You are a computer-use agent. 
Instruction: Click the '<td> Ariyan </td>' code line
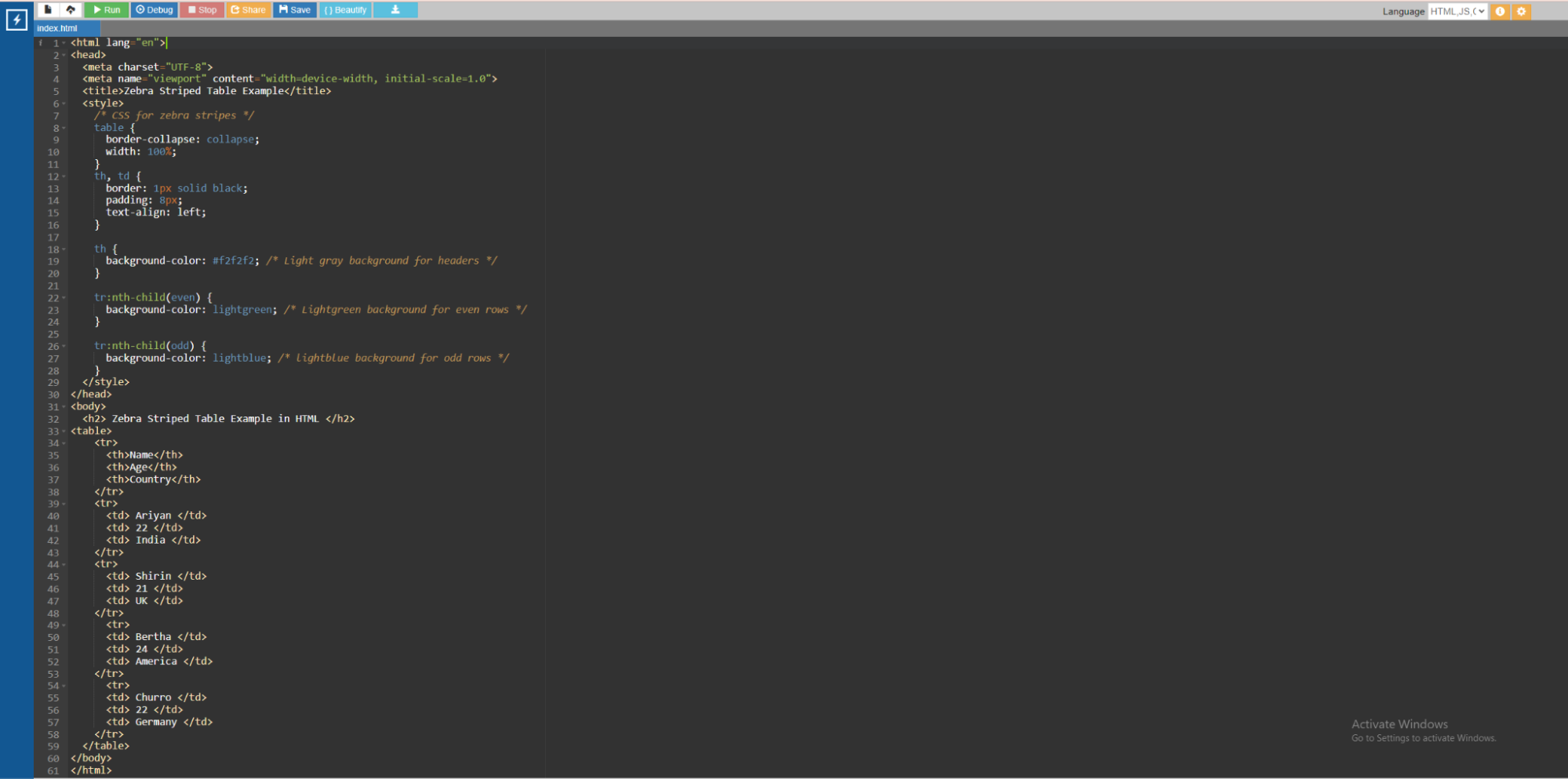pyautogui.click(x=156, y=516)
